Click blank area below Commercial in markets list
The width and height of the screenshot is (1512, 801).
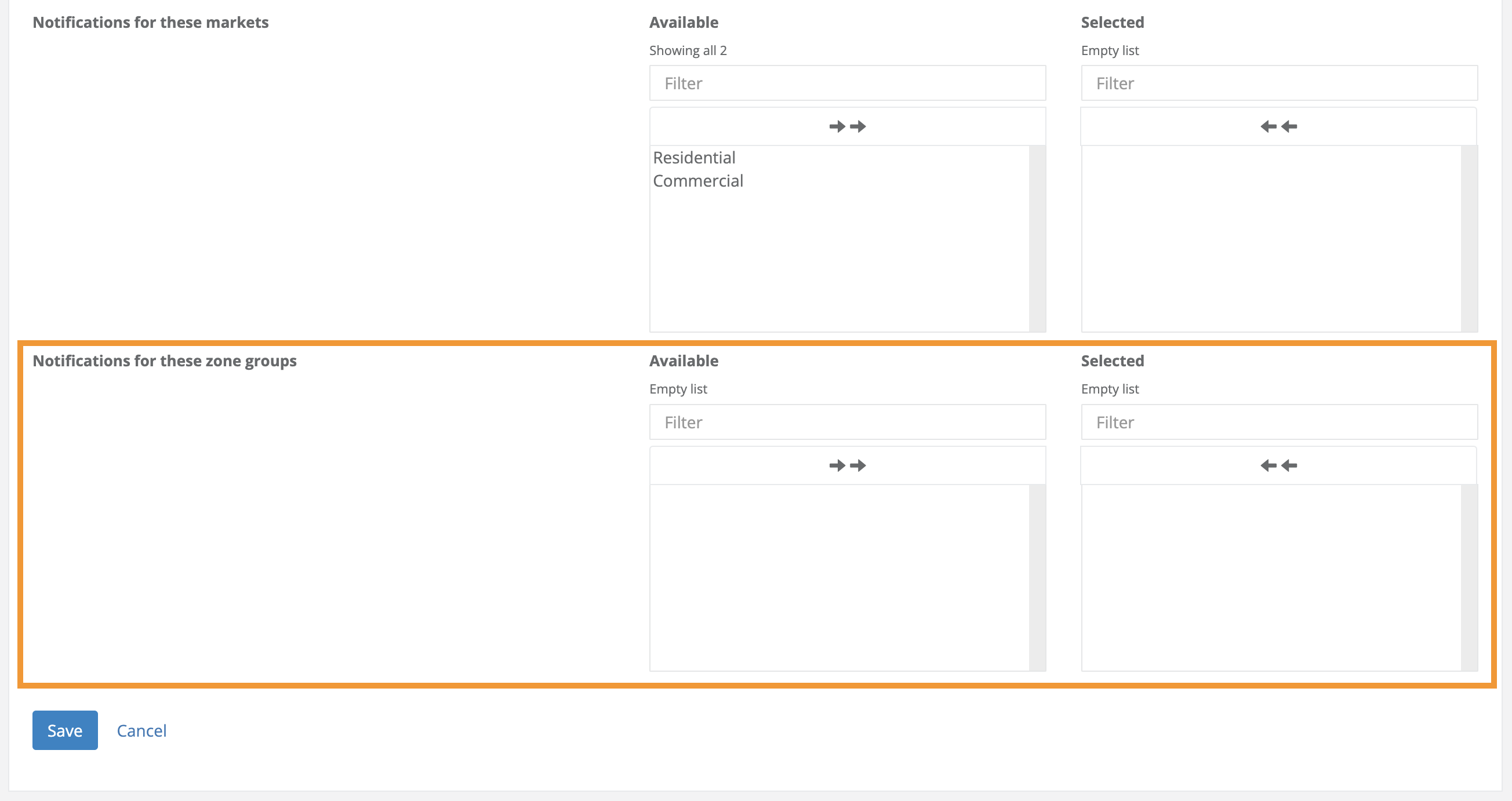pos(839,258)
